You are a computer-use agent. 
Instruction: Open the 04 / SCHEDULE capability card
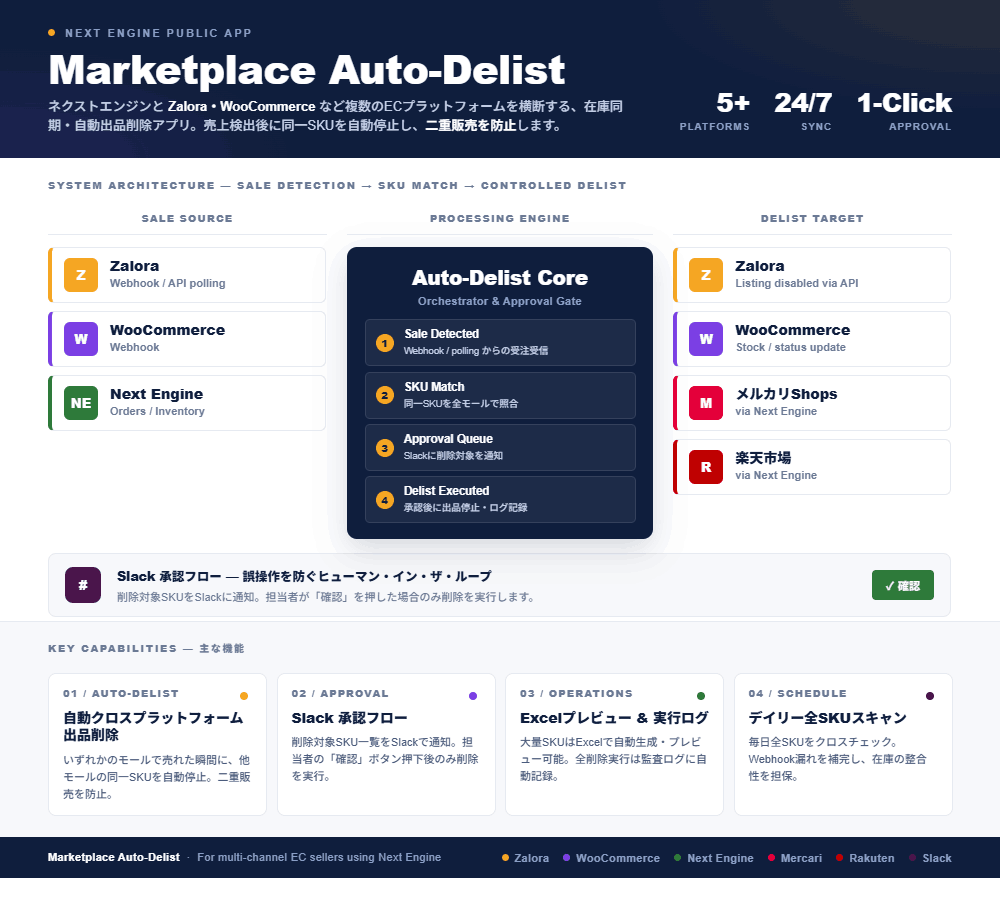843,744
